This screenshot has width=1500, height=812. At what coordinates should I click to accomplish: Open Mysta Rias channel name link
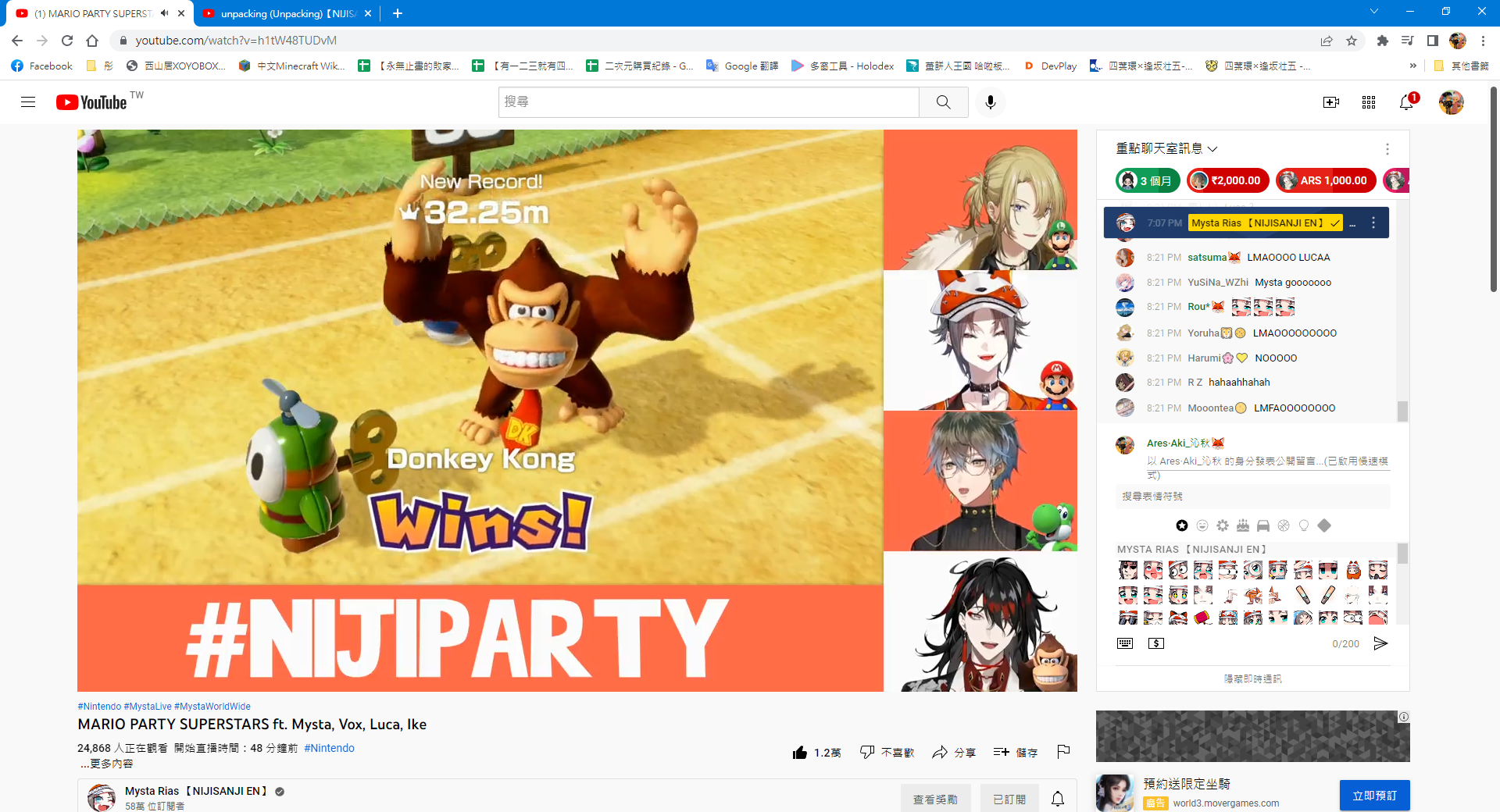[x=196, y=791]
